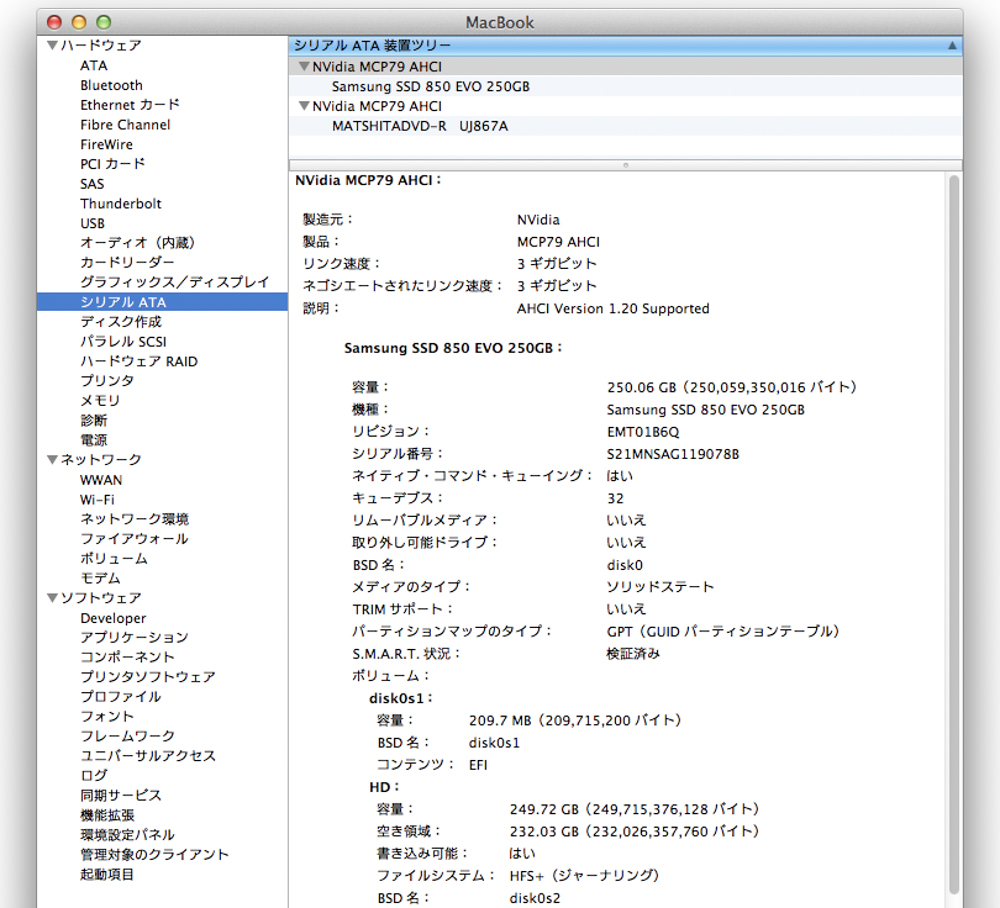Open ディスク作成 section
Image resolution: width=1000 pixels, height=908 pixels.
click(121, 321)
